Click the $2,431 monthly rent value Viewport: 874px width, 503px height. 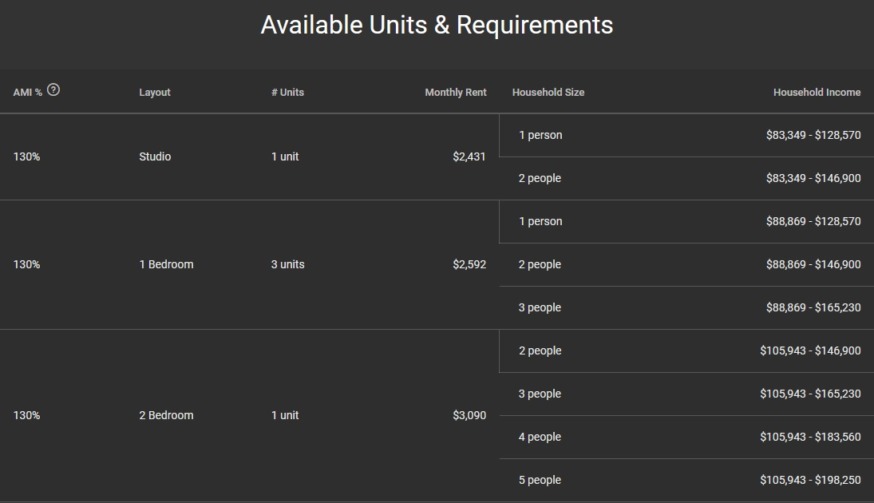tap(468, 157)
